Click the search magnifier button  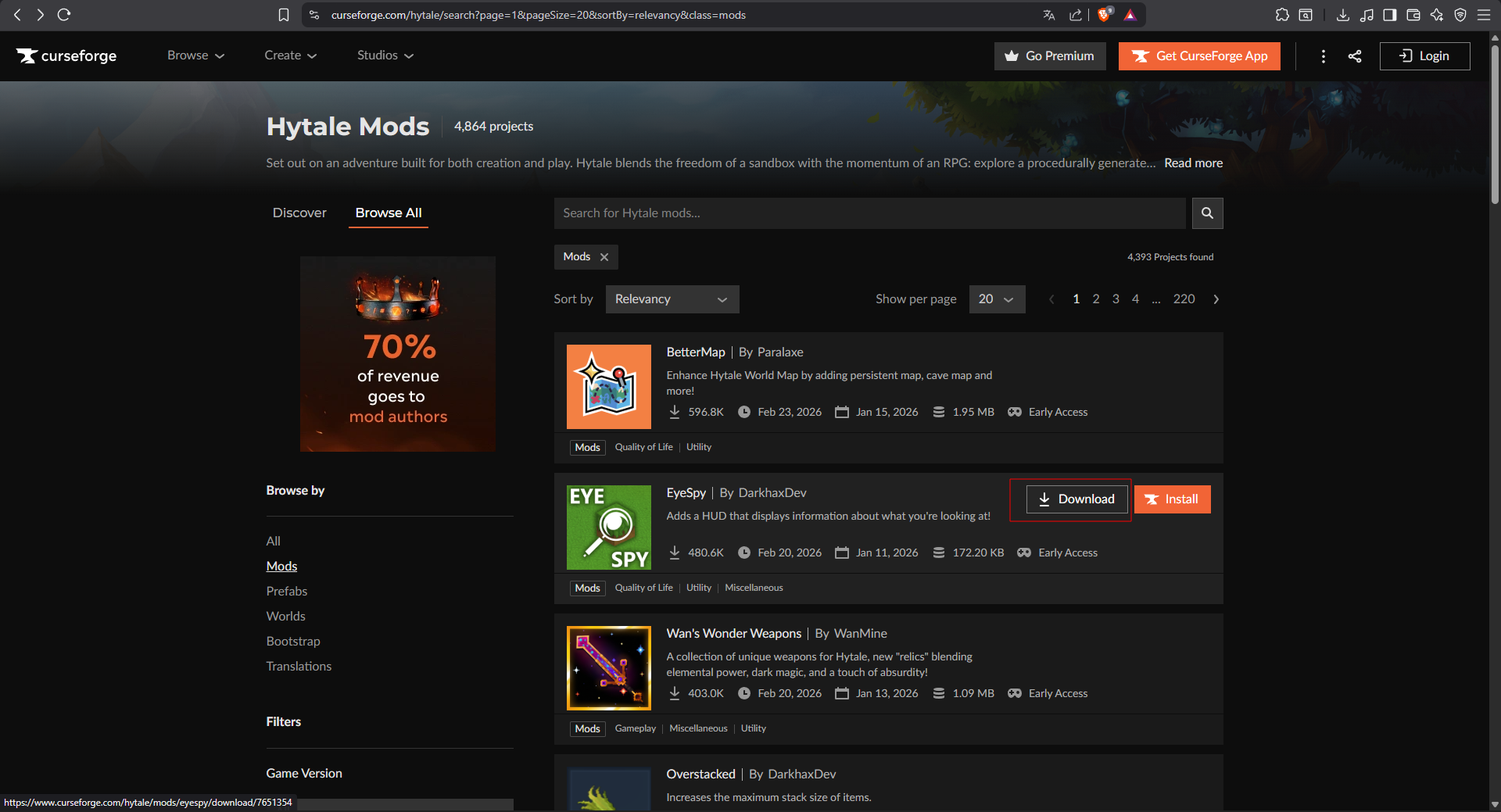tap(1207, 213)
